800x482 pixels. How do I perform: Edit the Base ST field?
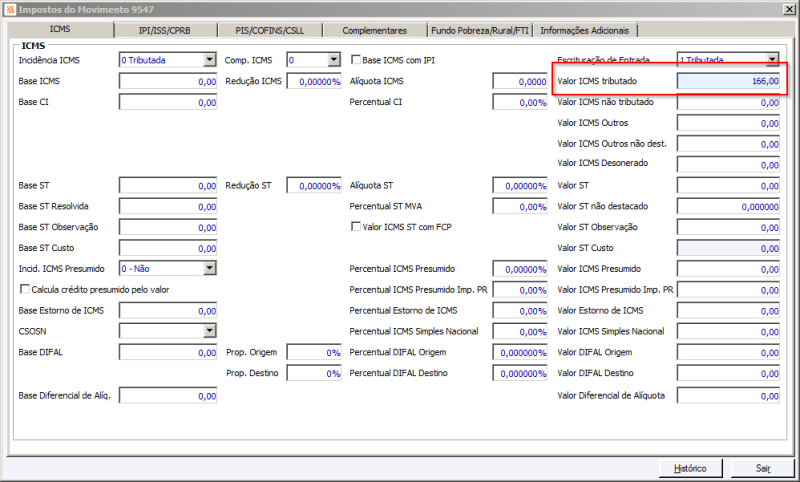coord(168,186)
